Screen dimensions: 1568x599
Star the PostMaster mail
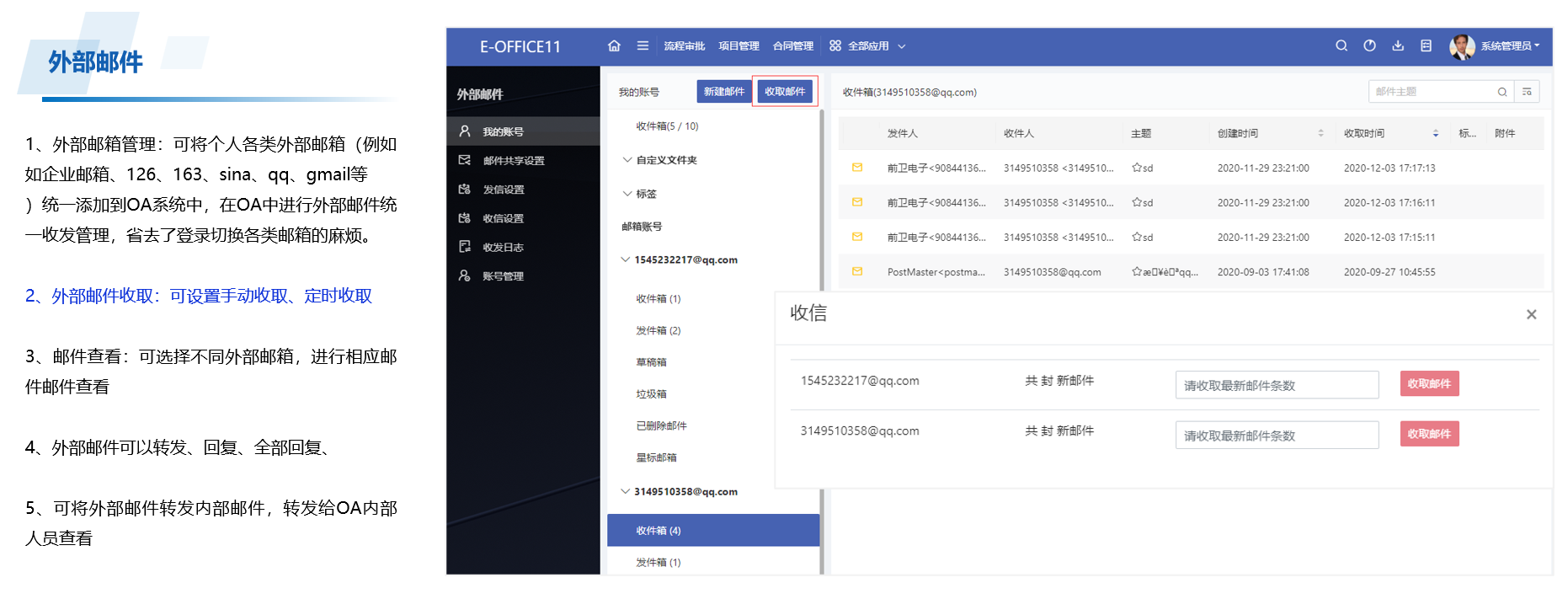point(1137,271)
